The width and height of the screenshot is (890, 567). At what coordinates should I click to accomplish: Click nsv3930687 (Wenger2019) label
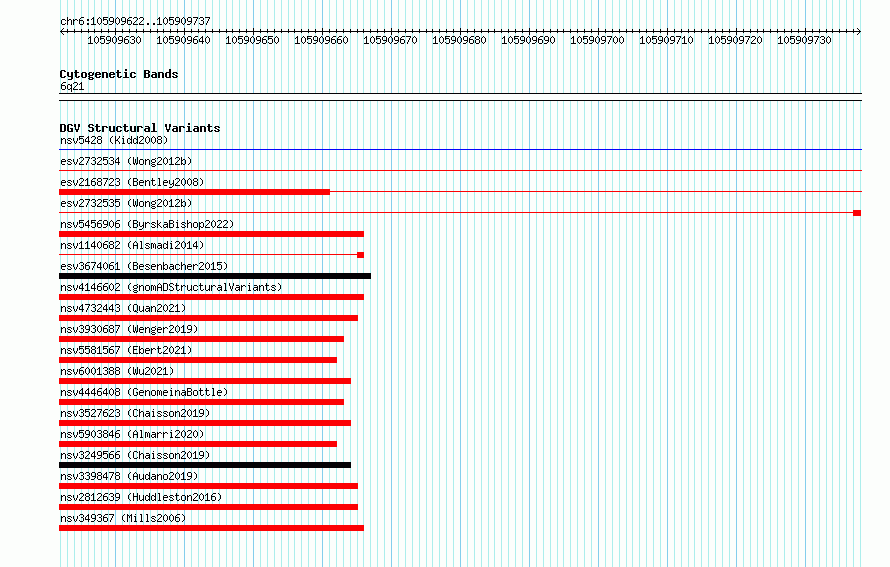(x=129, y=329)
